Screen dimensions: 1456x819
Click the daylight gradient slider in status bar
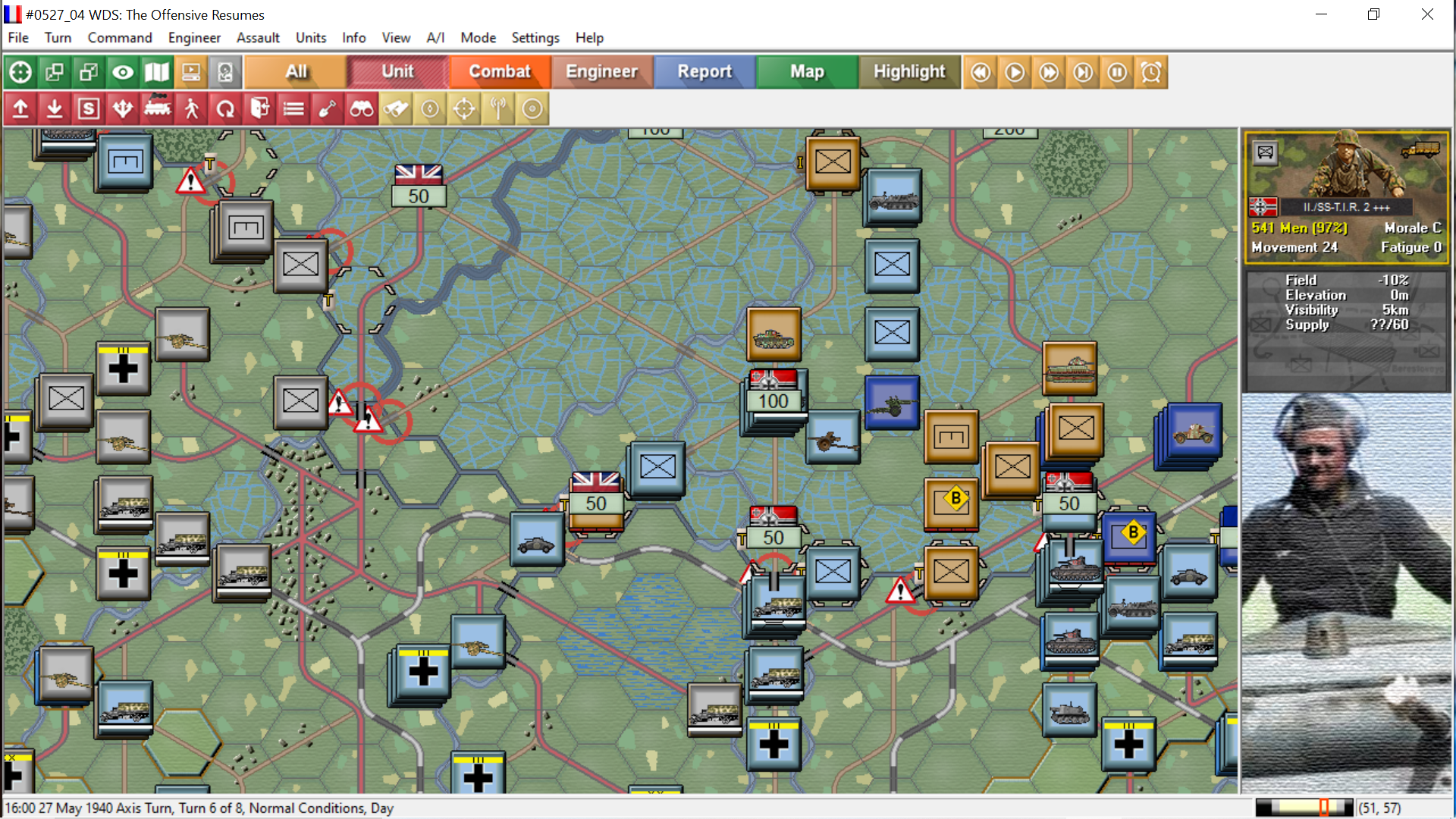(1304, 808)
